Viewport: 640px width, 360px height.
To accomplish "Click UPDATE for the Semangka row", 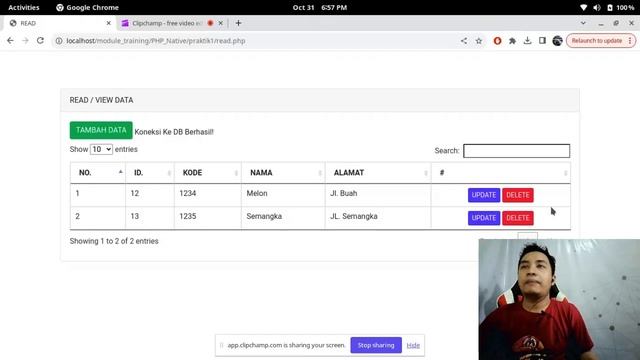I will 484,218.
